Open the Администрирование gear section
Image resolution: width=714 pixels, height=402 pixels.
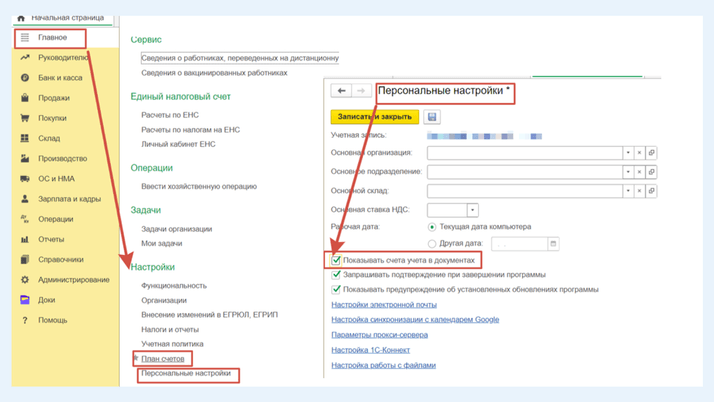pos(73,280)
